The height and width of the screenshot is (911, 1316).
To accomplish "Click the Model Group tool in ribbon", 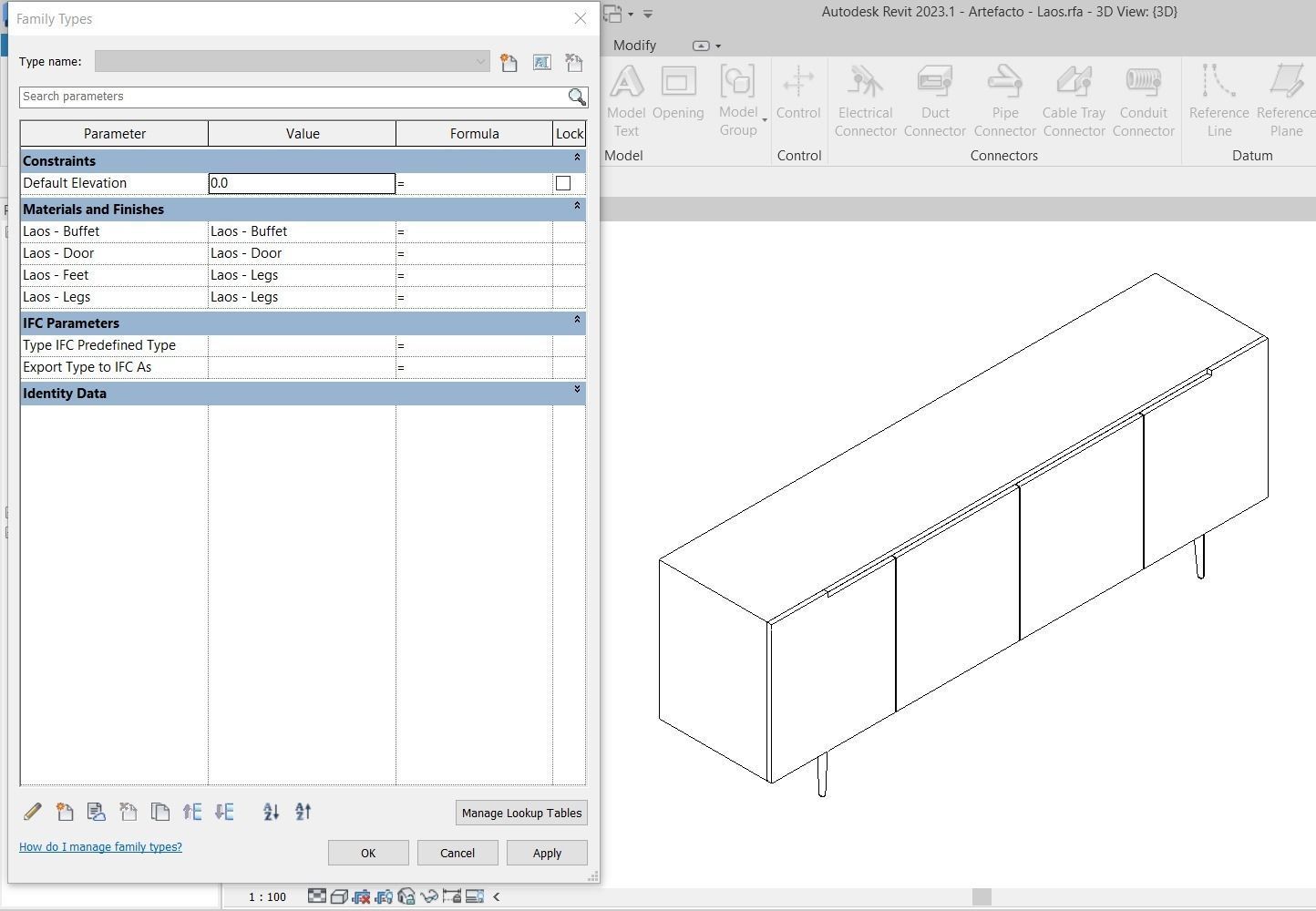I will [737, 100].
